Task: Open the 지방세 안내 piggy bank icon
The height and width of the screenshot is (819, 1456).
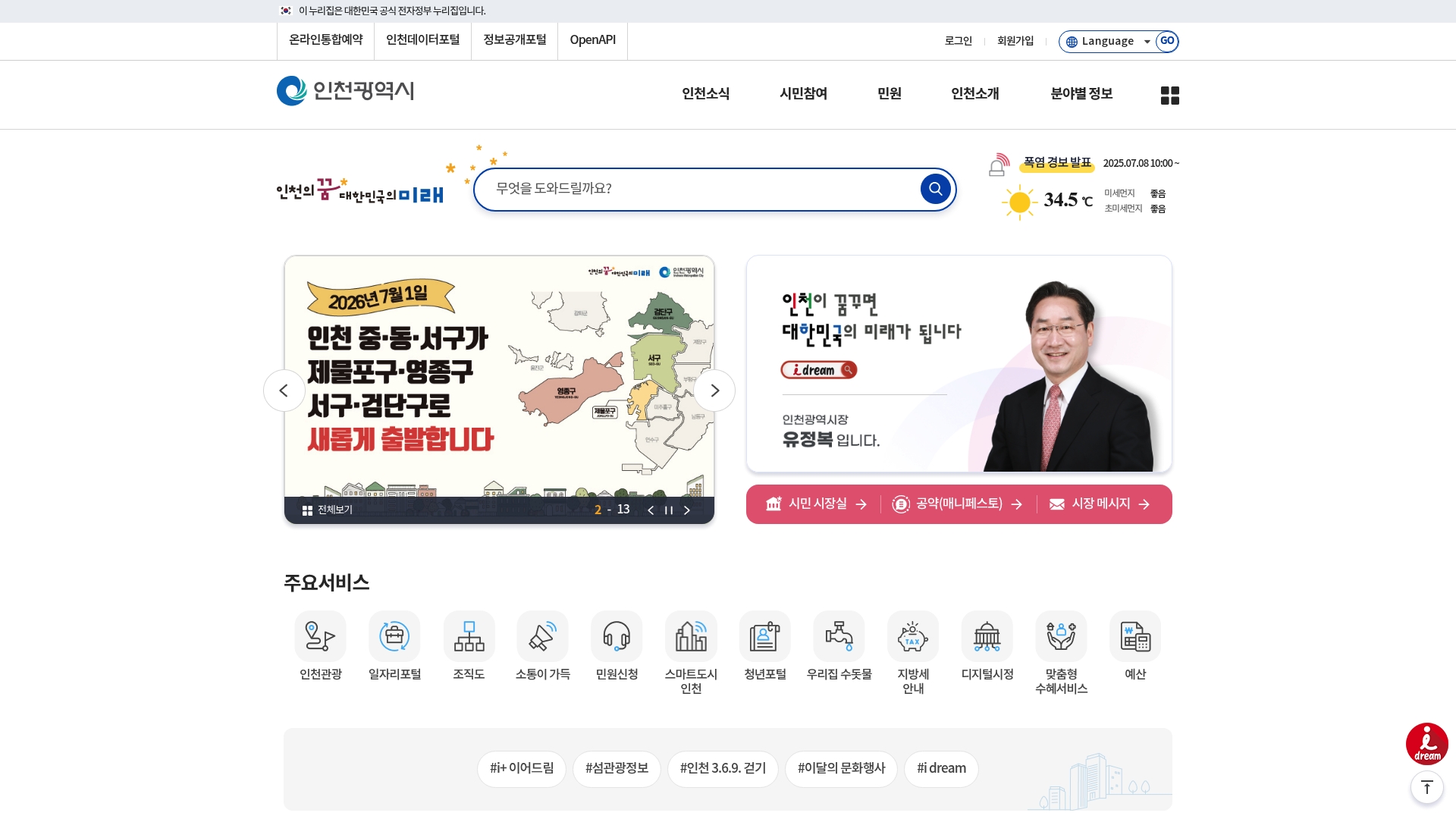Action: click(x=913, y=636)
